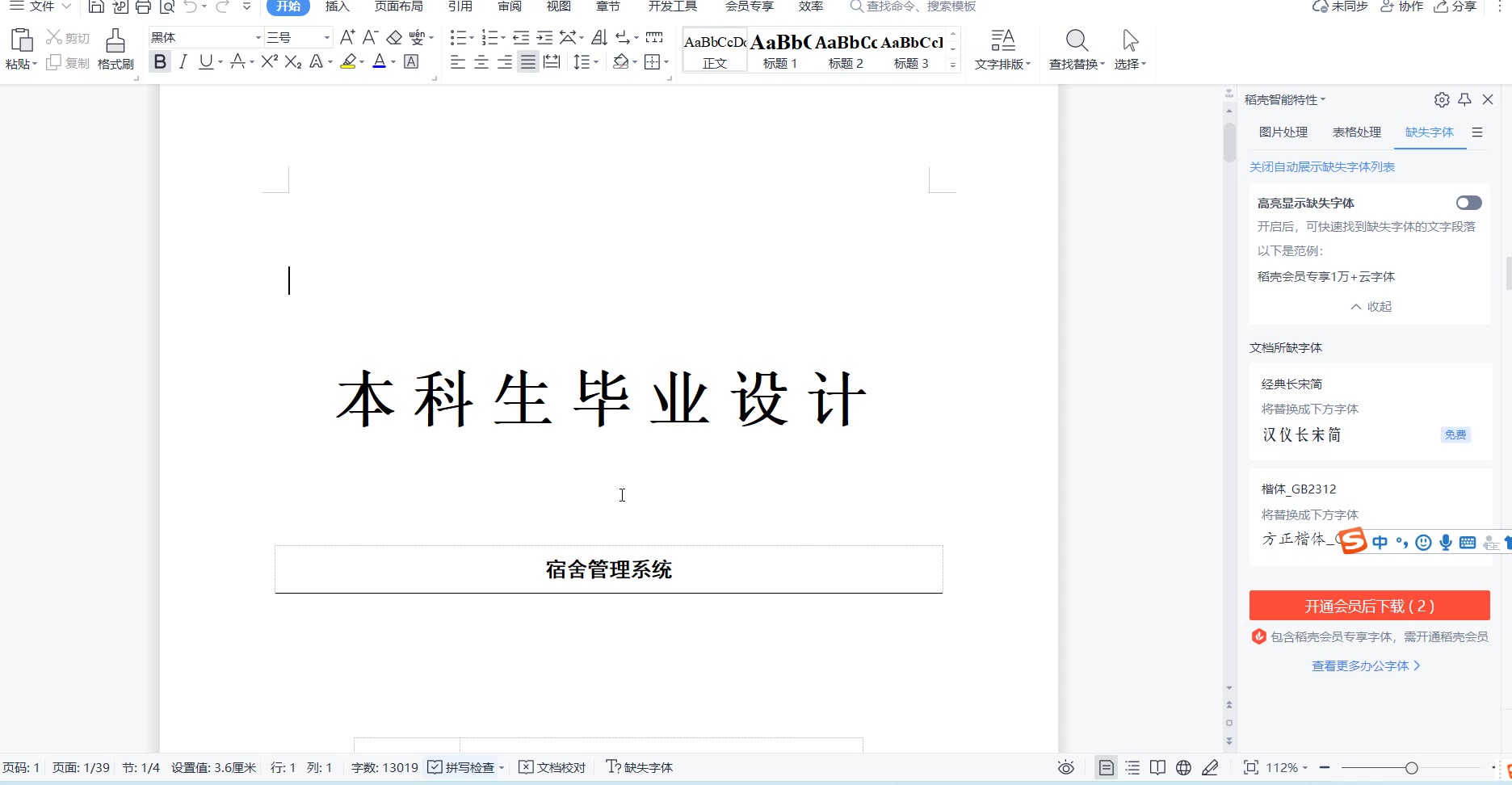The width and height of the screenshot is (1512, 785).
Task: Open the zoom percentage dropdown
Action: coord(1287,767)
